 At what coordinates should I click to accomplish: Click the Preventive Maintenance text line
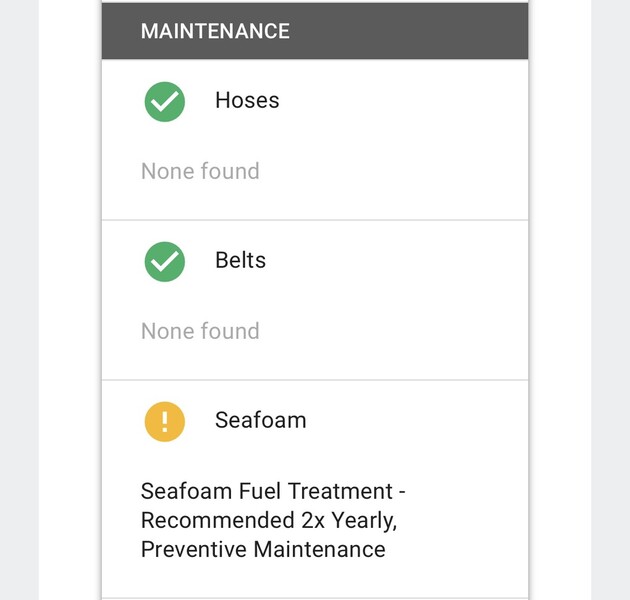click(263, 549)
